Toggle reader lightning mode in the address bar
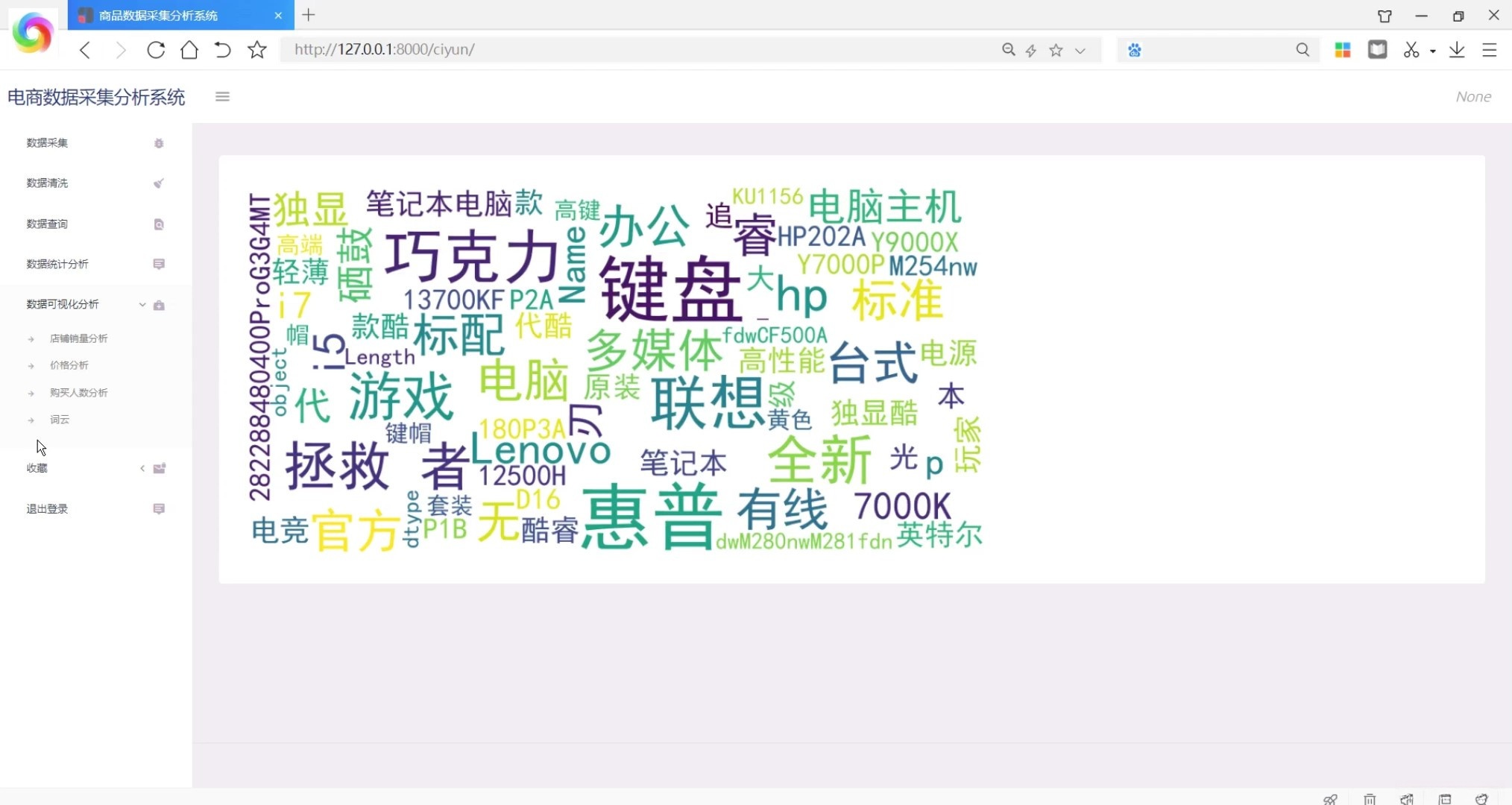Image resolution: width=1512 pixels, height=805 pixels. coord(1031,50)
